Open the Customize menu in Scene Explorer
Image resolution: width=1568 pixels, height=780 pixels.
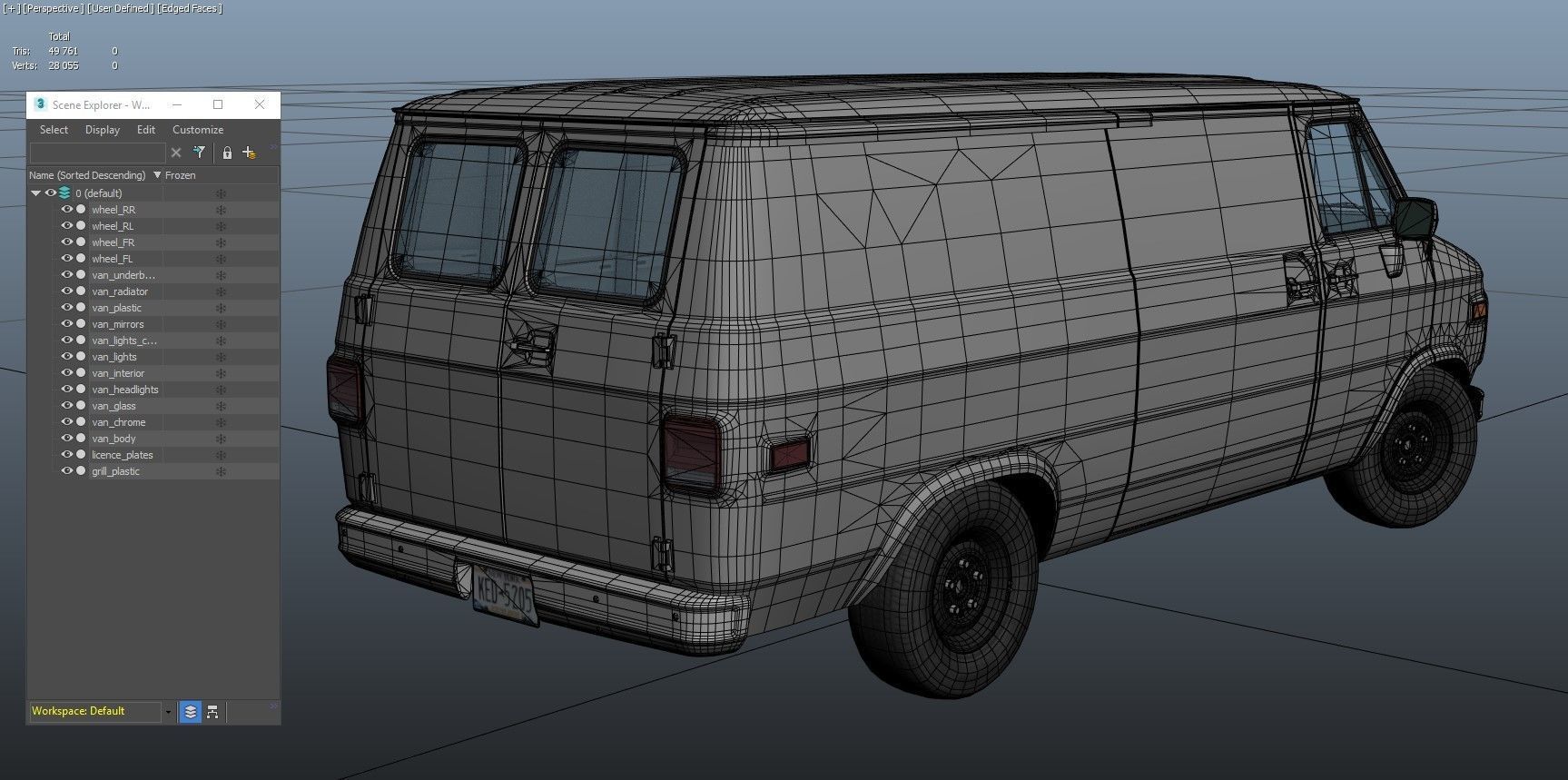click(x=198, y=130)
